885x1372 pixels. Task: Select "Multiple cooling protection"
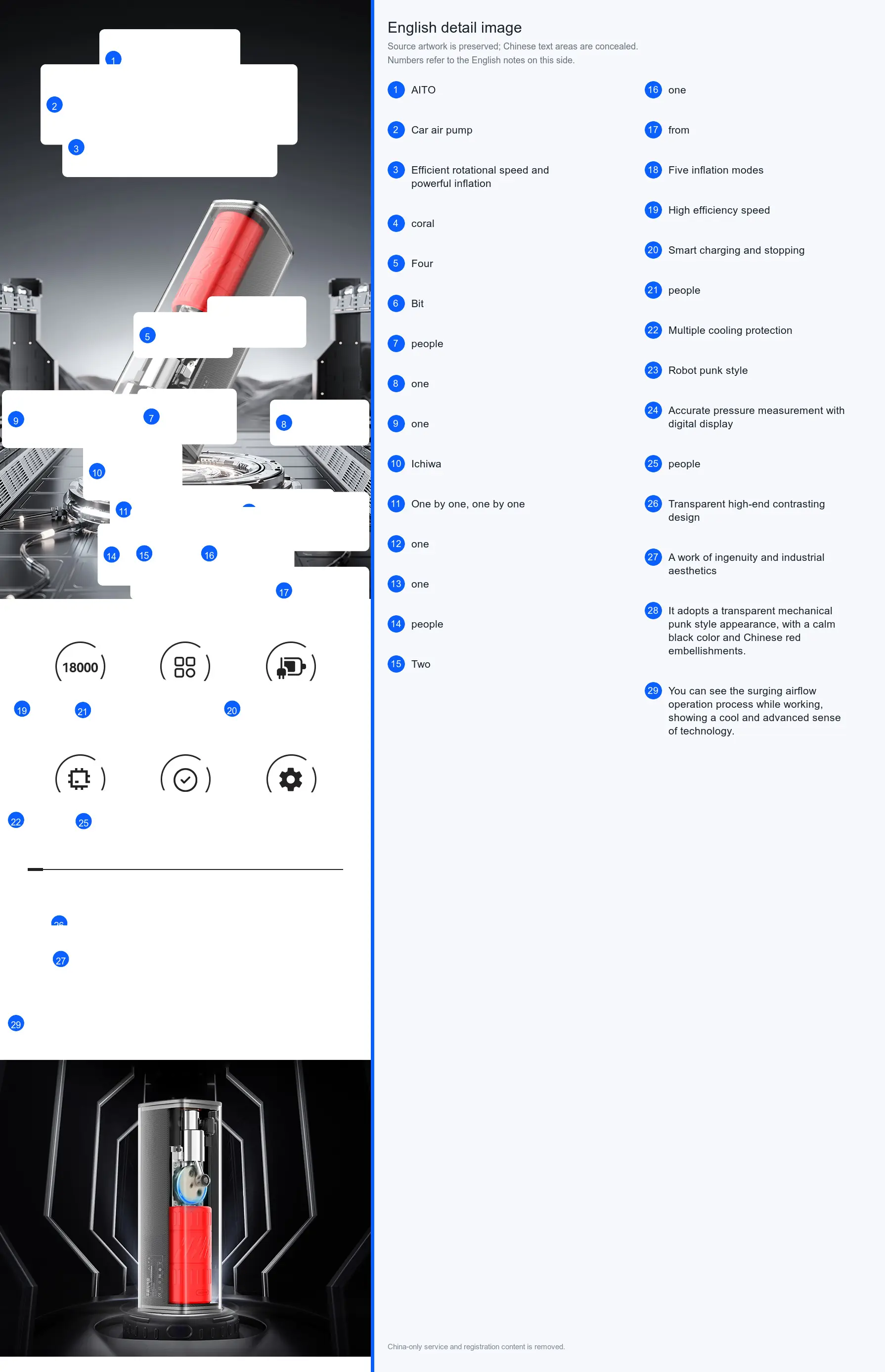point(730,330)
